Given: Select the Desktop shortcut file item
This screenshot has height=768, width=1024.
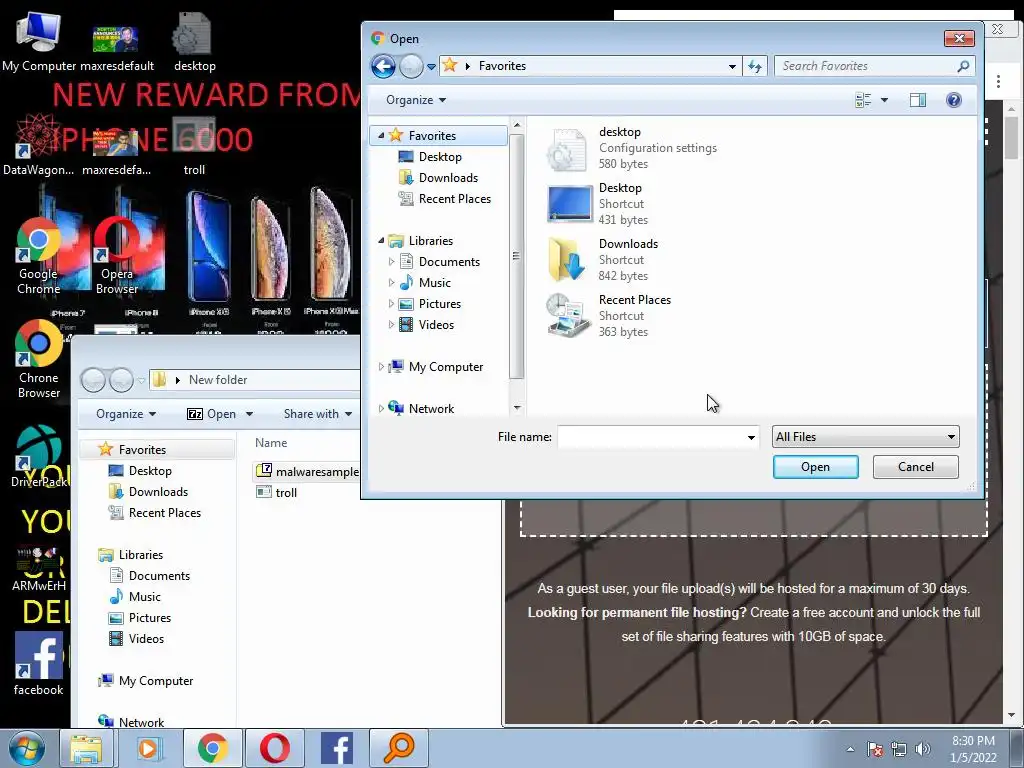Looking at the screenshot, I should coord(598,204).
